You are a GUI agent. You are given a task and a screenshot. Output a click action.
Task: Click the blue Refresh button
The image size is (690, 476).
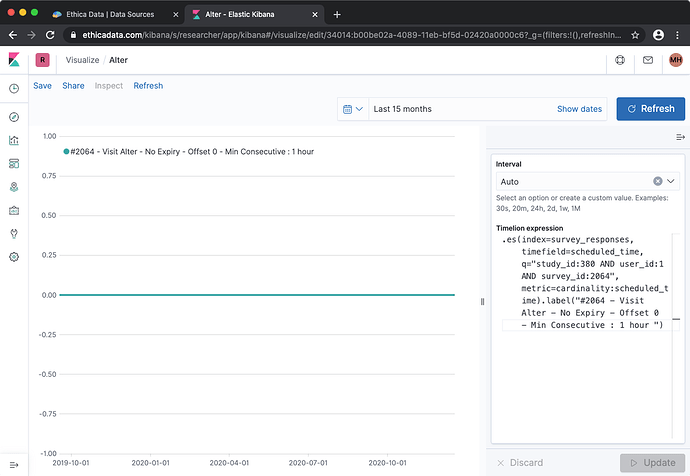[x=651, y=109]
